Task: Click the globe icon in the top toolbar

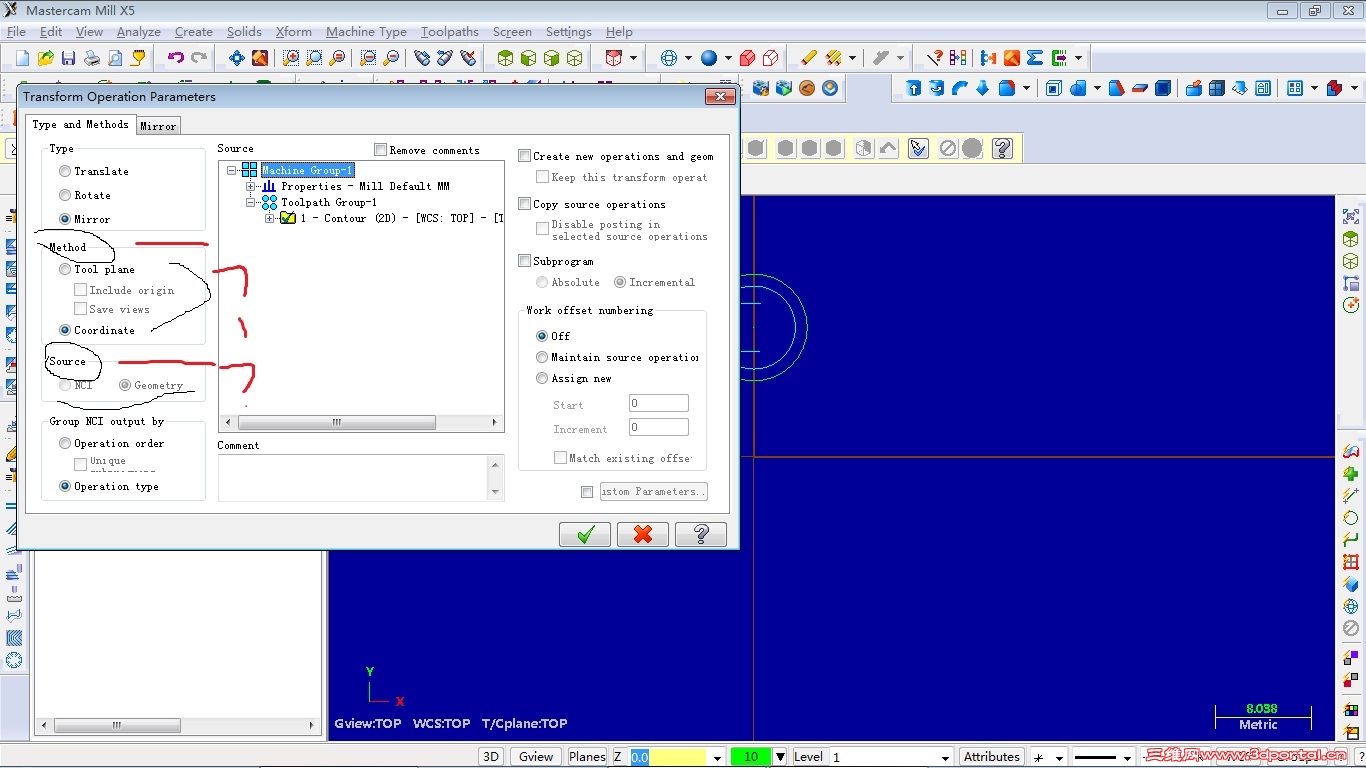Action: (669, 58)
